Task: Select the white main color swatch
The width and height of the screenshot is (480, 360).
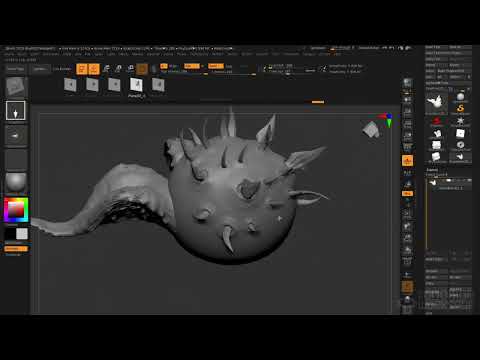Action: click(22, 234)
